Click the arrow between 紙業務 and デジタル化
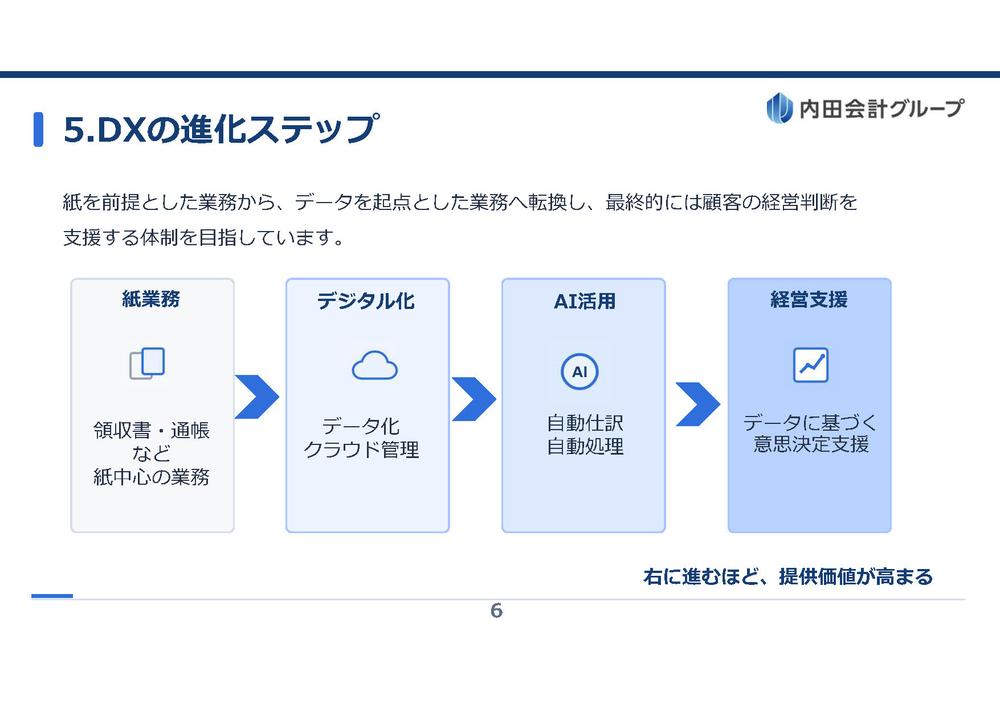Image resolution: width=1000 pixels, height=701 pixels. (x=256, y=397)
